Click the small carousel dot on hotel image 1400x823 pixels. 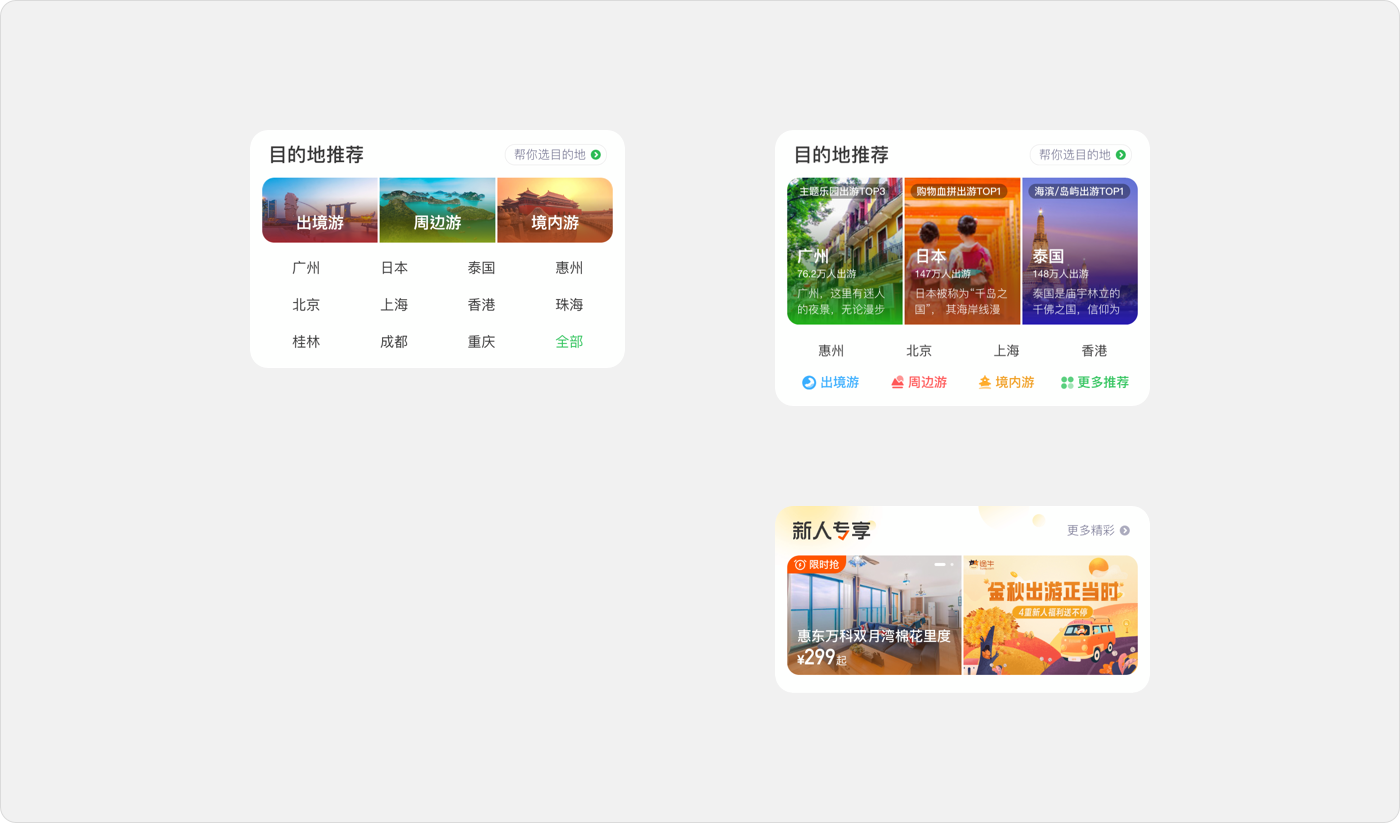952,564
